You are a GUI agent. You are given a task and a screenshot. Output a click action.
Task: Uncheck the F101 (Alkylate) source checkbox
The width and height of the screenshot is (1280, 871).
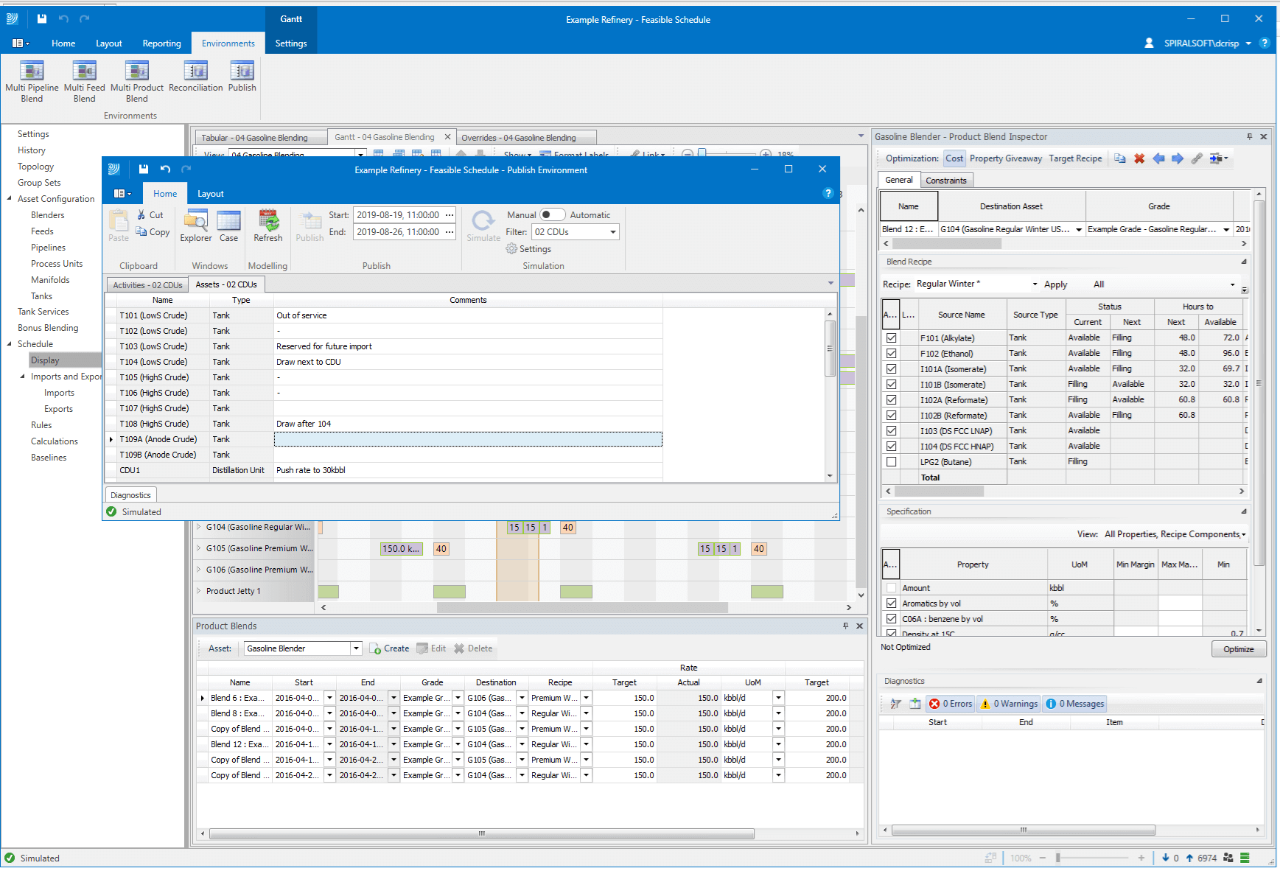tap(891, 338)
